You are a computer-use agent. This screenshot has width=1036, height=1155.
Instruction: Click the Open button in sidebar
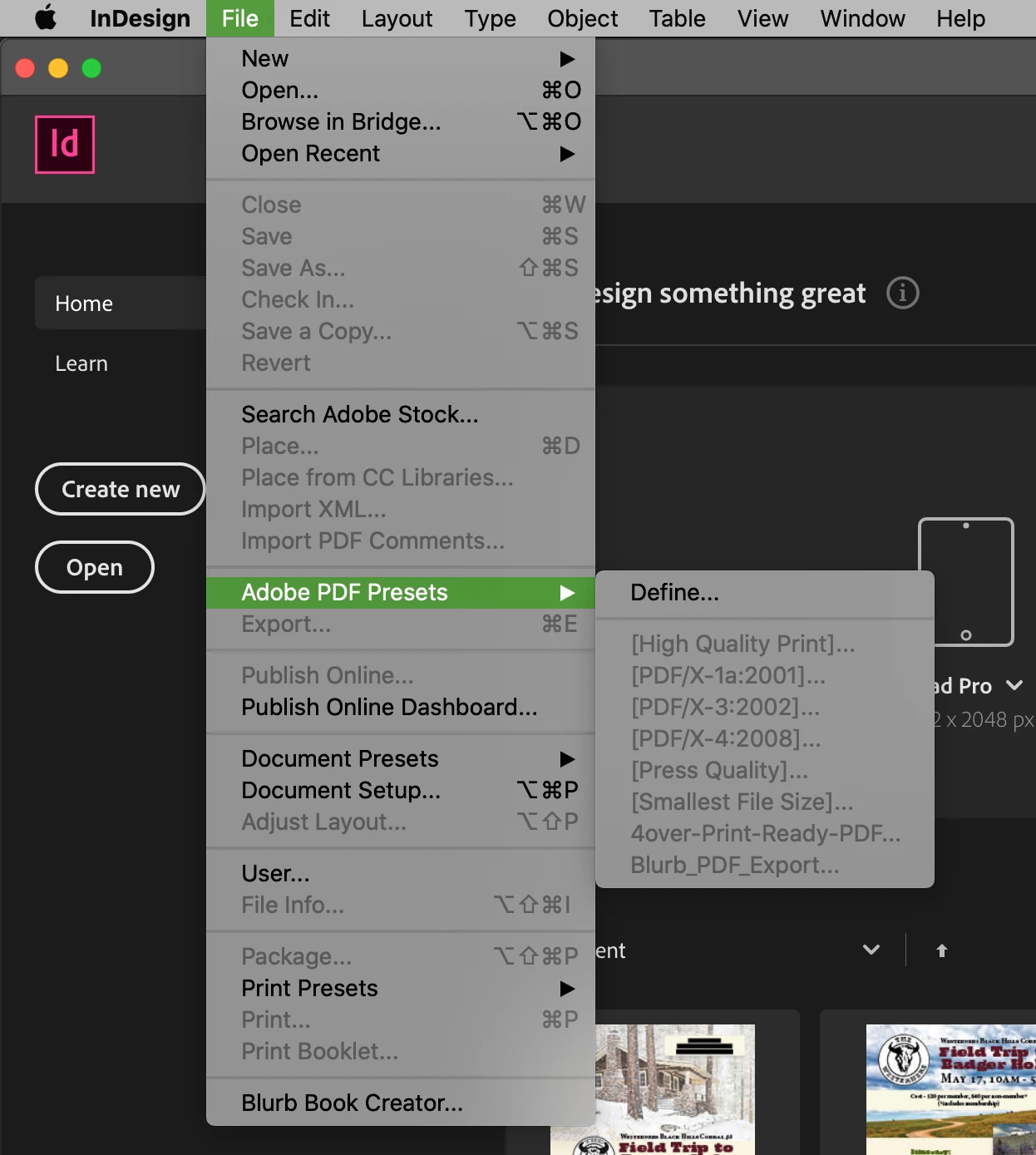95,567
